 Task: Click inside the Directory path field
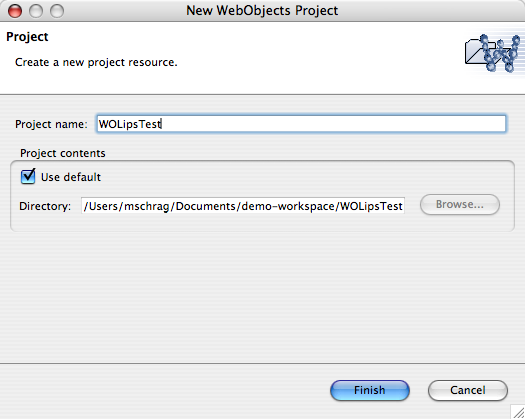pos(243,206)
